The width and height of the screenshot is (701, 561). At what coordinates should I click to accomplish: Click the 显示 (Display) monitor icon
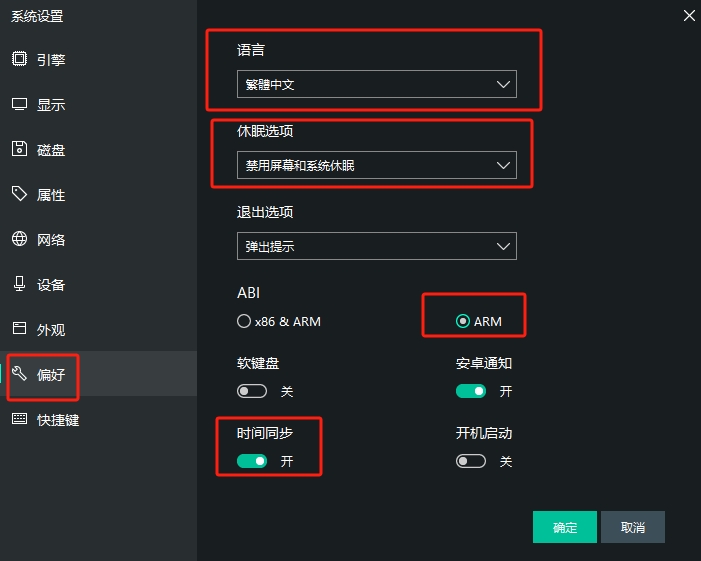coord(19,104)
